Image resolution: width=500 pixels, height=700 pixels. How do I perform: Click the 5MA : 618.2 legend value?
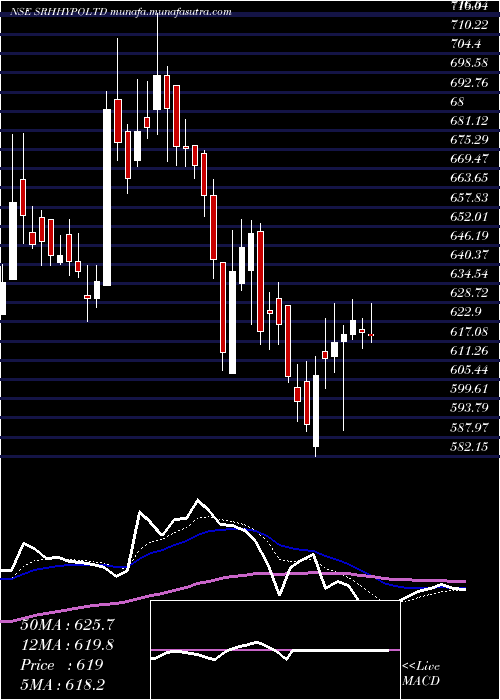click(65, 684)
